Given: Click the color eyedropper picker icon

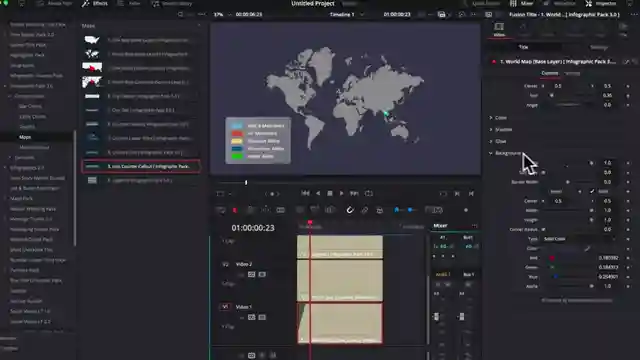Looking at the screenshot, I should pos(587,248).
